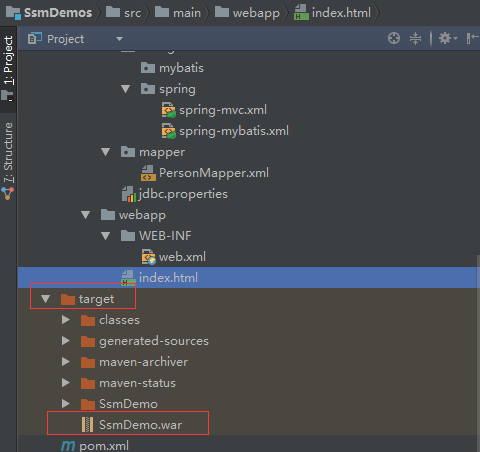Click the spring-mybatis.xml file icon
The width and height of the screenshot is (480, 452).
[169, 131]
